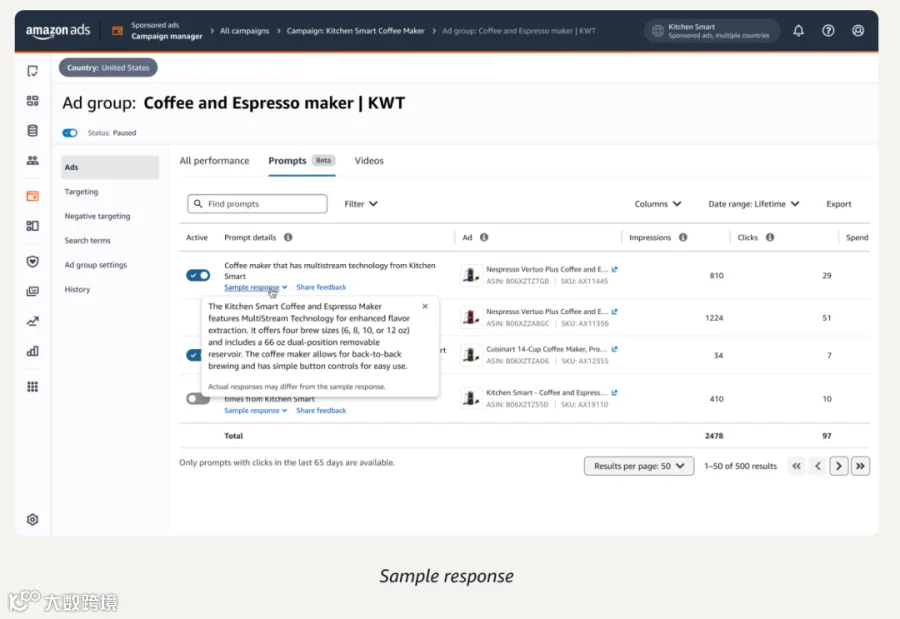Open the bar chart reports sidebar icon
Viewport: 900px width, 619px height.
point(33,351)
